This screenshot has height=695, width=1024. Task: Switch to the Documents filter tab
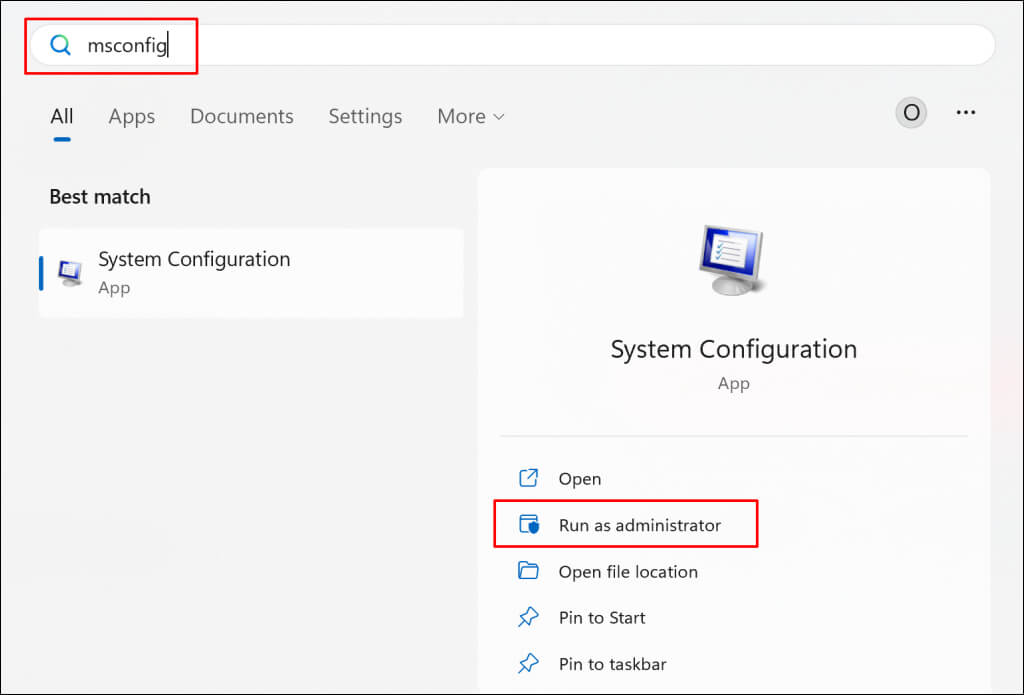pos(241,116)
